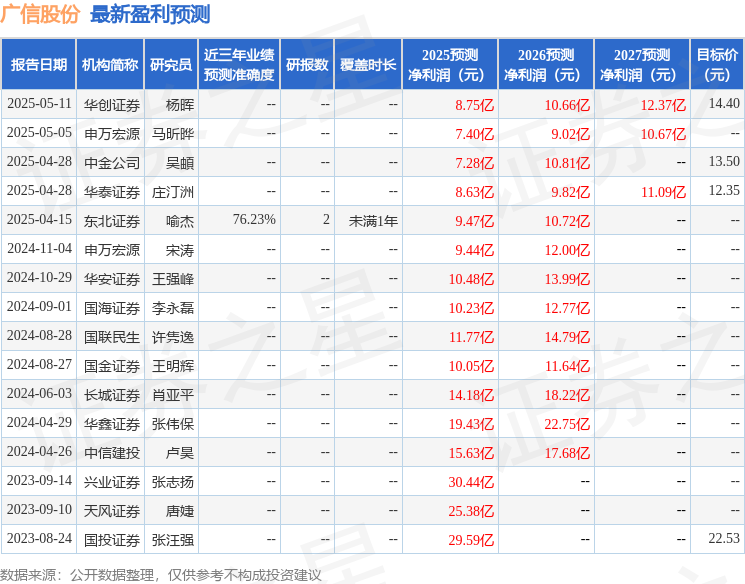The width and height of the screenshot is (745, 584).
Task: Select the 2027预测净利润 header
Action: (642, 65)
